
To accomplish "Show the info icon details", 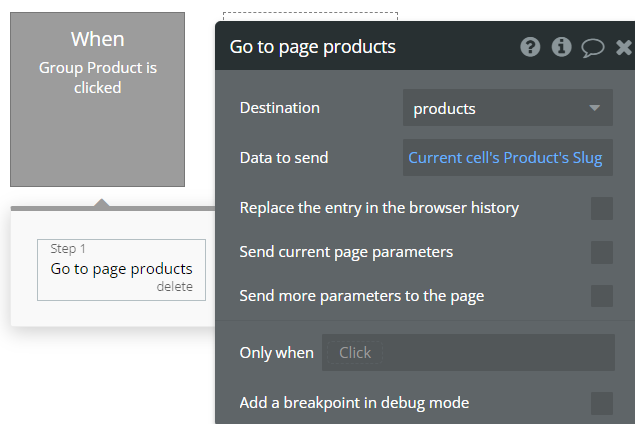I will [561, 47].
